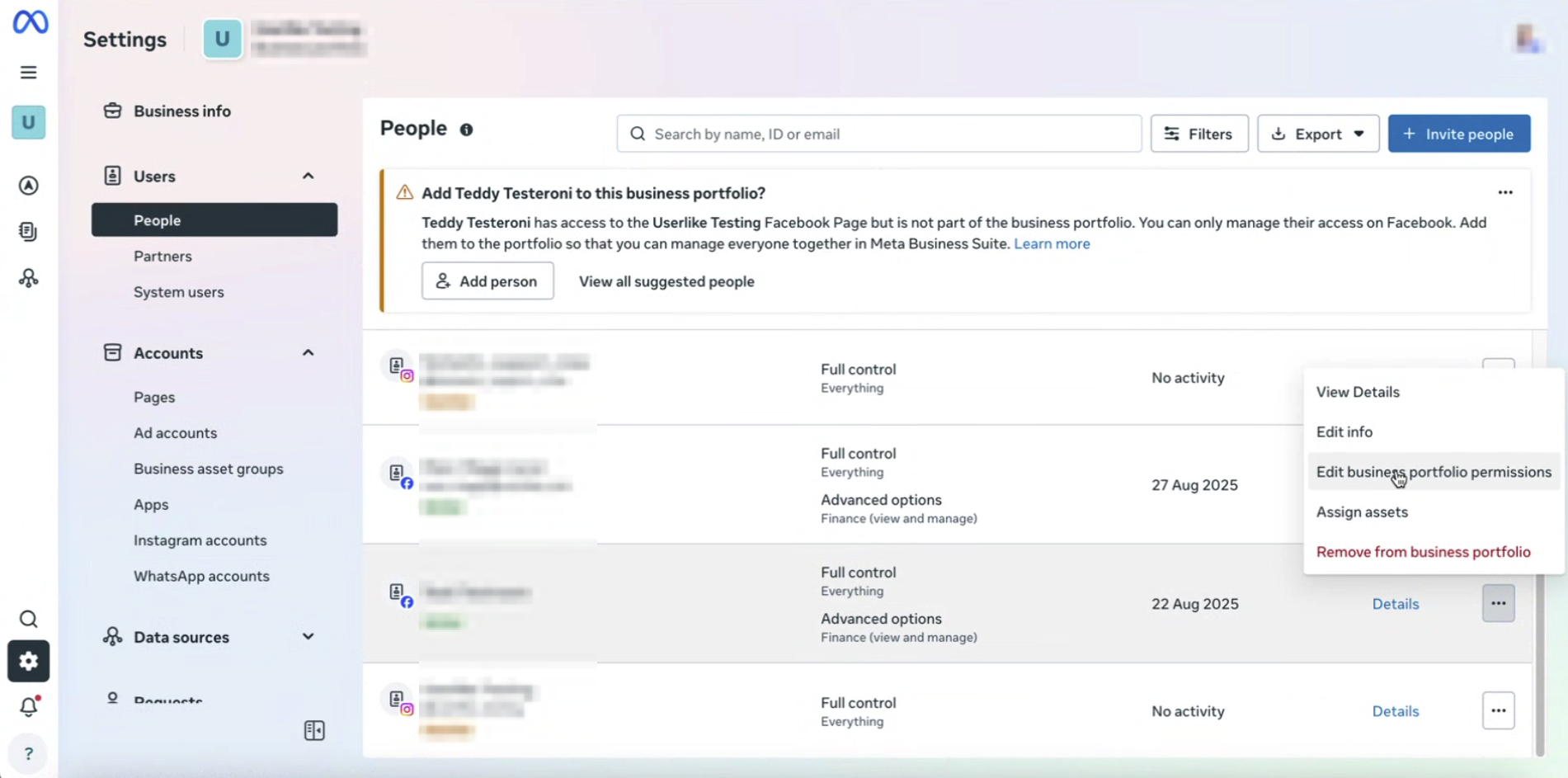
Task: Open the hamburger menu in left rail
Action: (29, 73)
